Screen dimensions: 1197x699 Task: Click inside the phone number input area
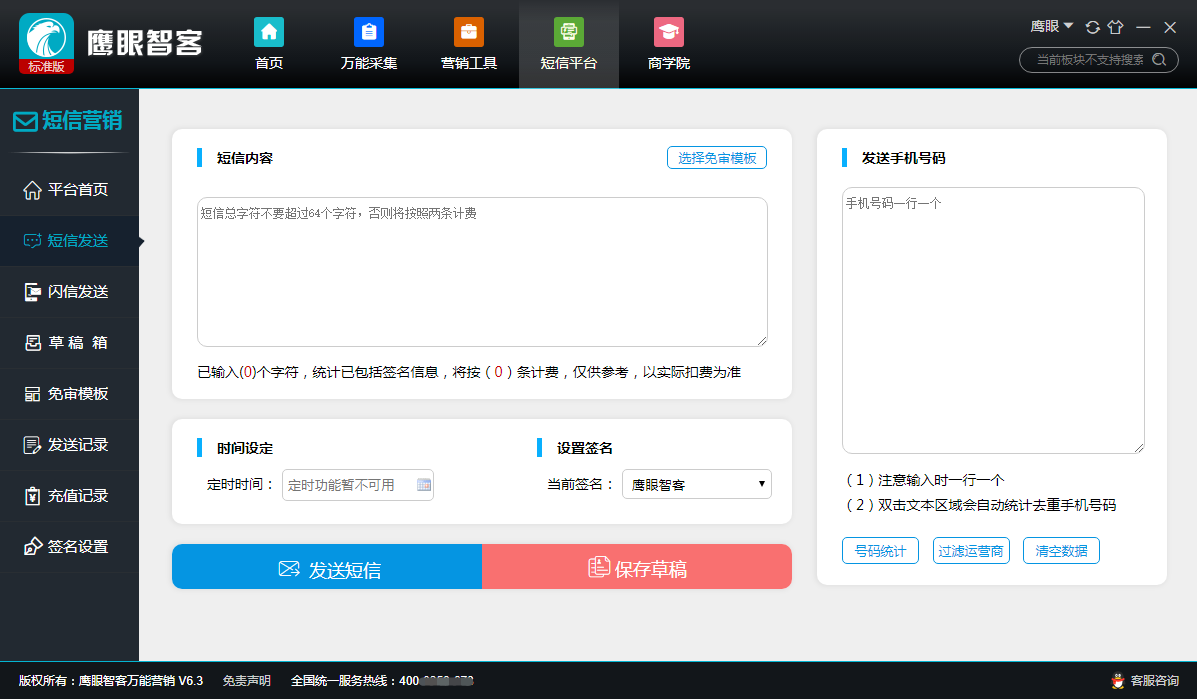click(x=993, y=320)
